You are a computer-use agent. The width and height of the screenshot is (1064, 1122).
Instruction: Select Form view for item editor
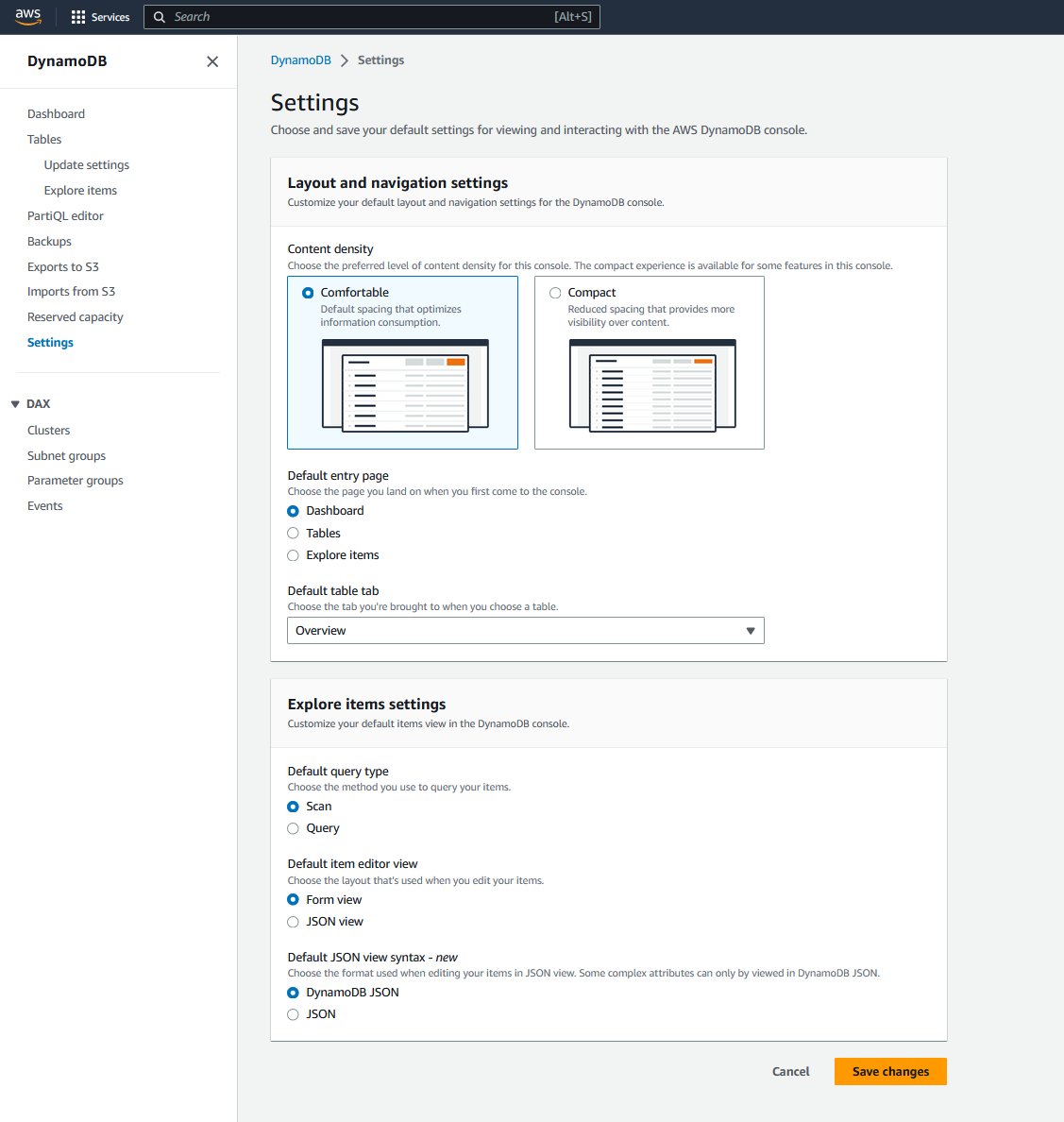coord(293,899)
